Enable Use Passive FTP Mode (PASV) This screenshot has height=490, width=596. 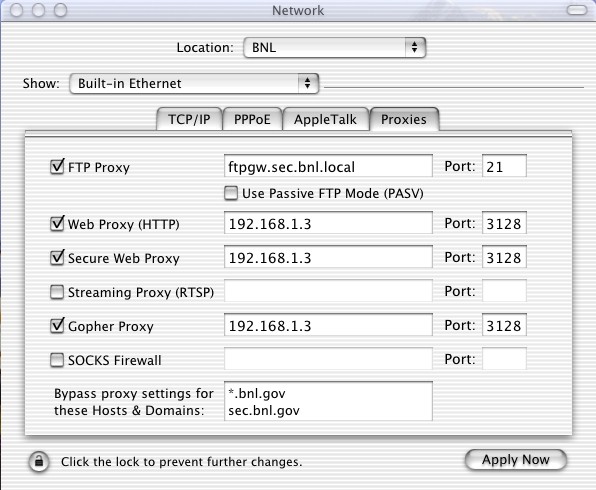click(x=231, y=193)
